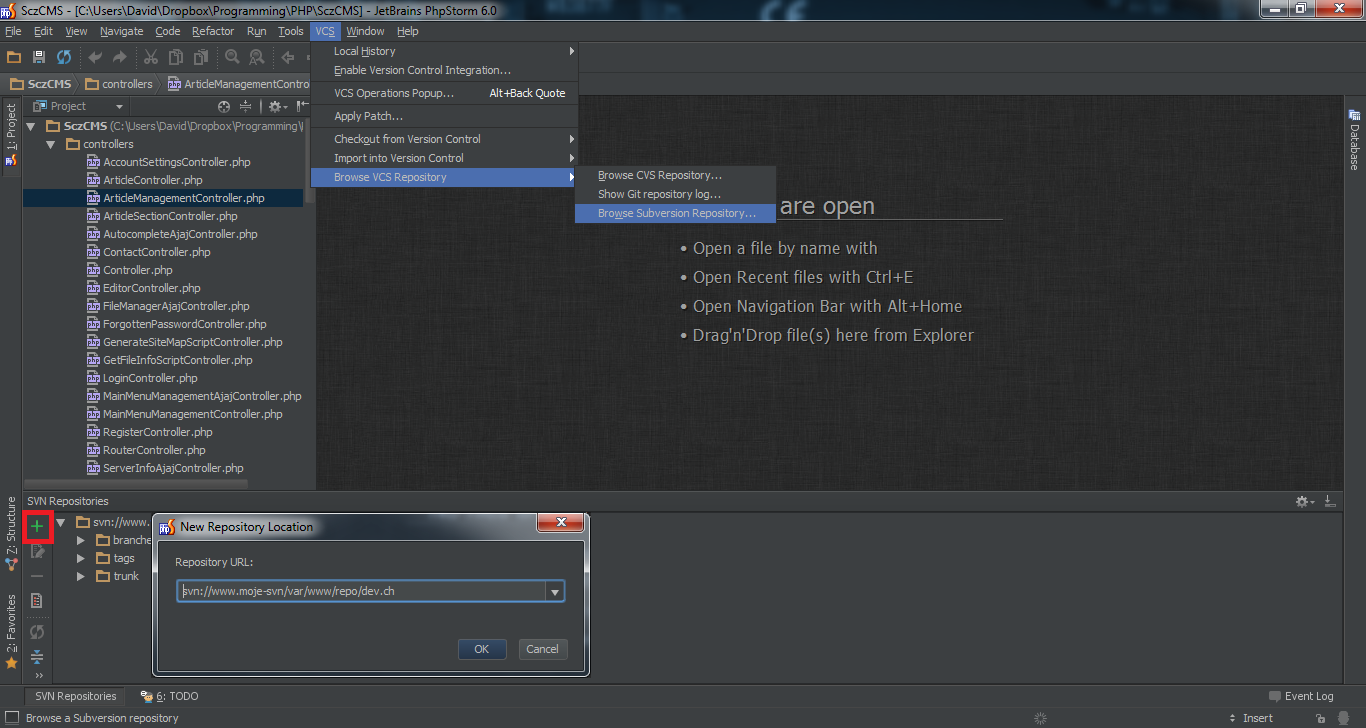Screen dimensions: 1366x728
Task: Select ArticleManagementController.php in project tree
Action: [x=163, y=198]
